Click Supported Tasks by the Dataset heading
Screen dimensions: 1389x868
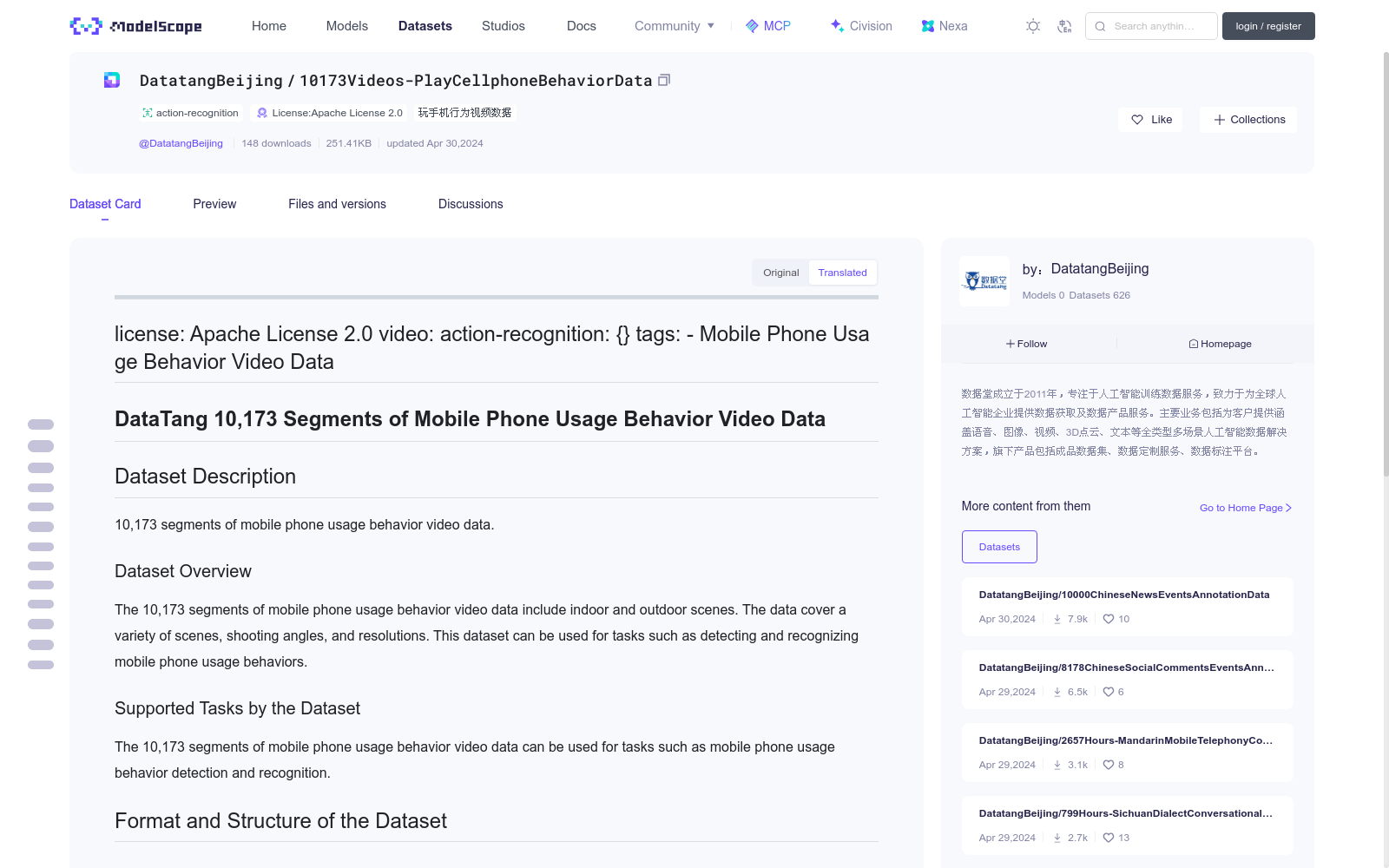coord(237,708)
